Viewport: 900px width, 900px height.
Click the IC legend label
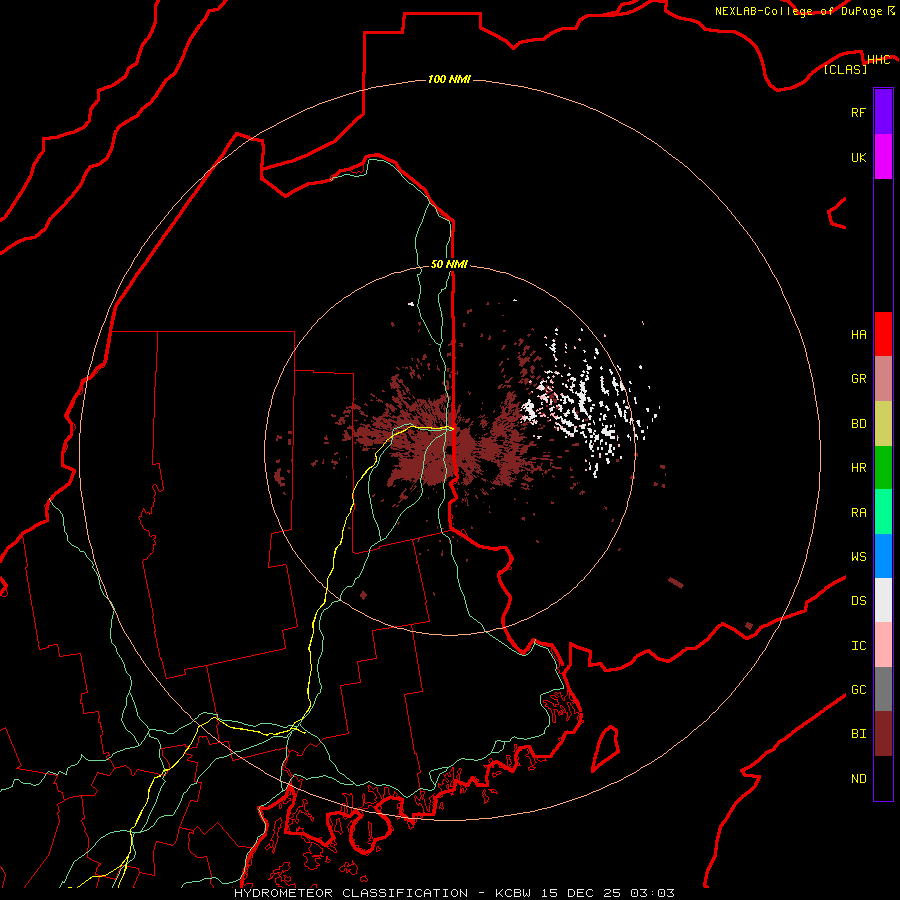[x=858, y=646]
